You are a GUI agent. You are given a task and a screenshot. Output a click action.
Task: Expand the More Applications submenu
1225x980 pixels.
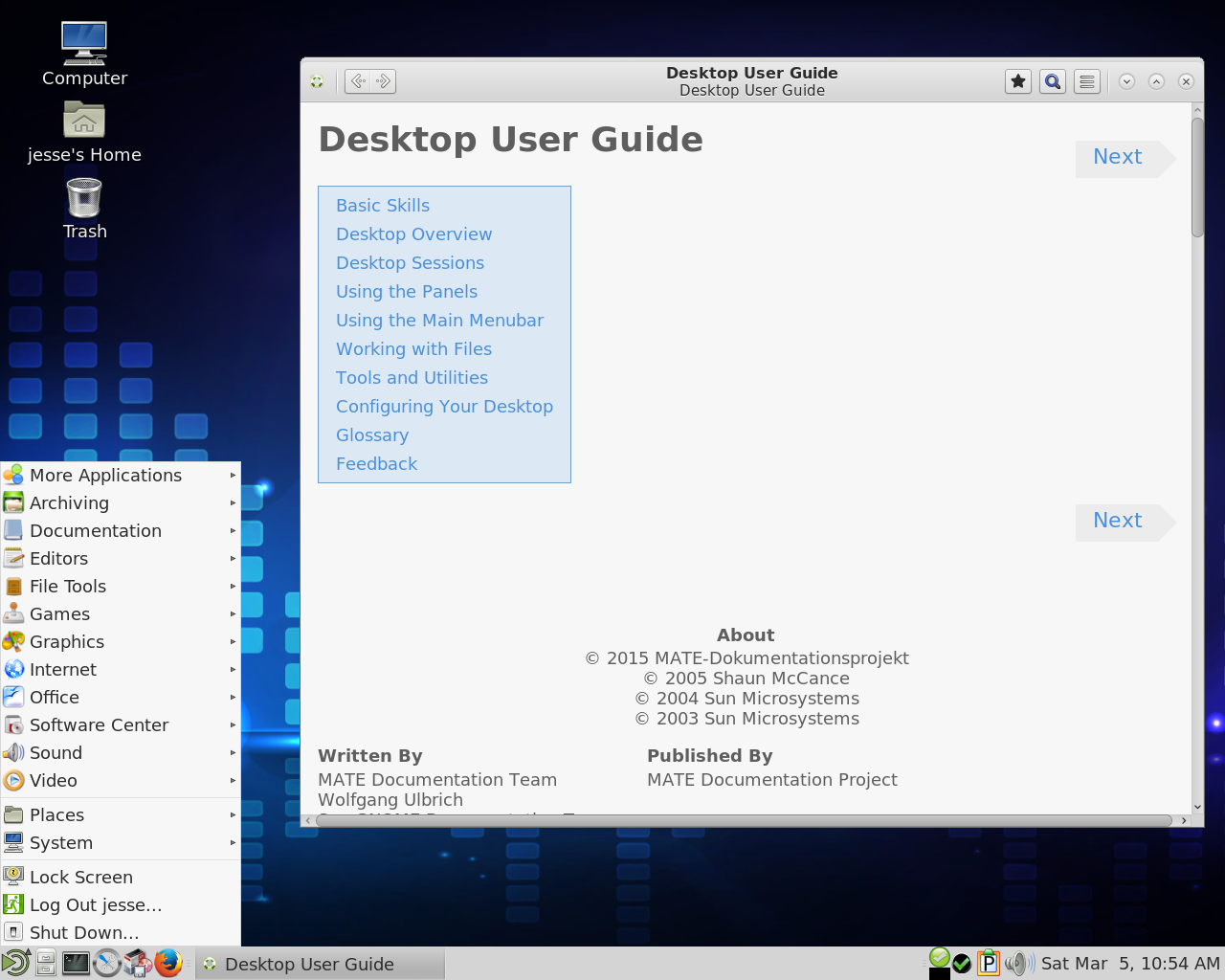(121, 475)
